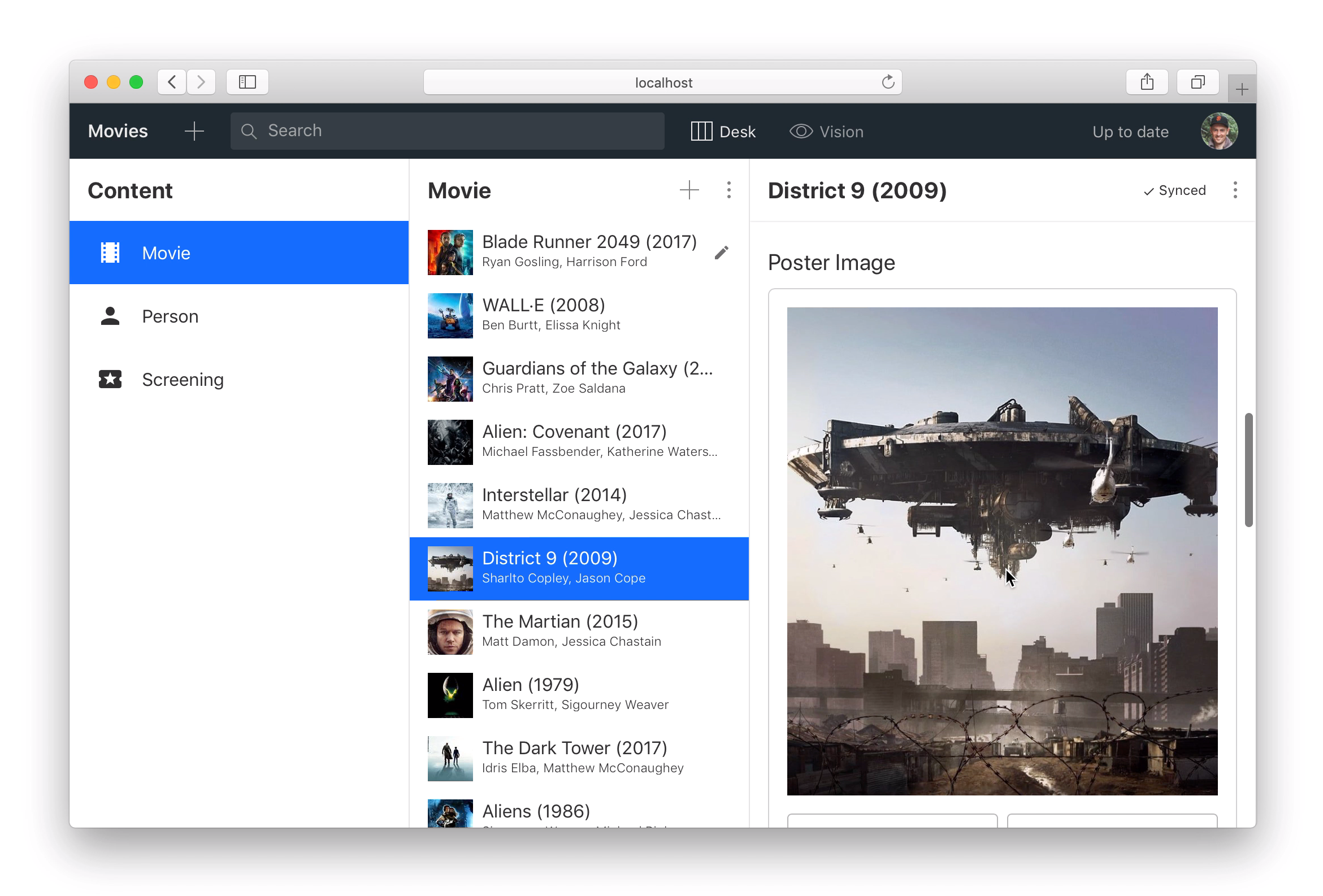Click the plus icon next to Movies
The image size is (1323, 896).
[x=194, y=132]
